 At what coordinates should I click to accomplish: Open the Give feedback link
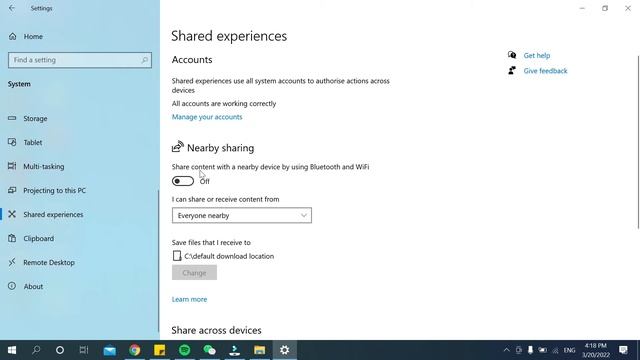545,71
